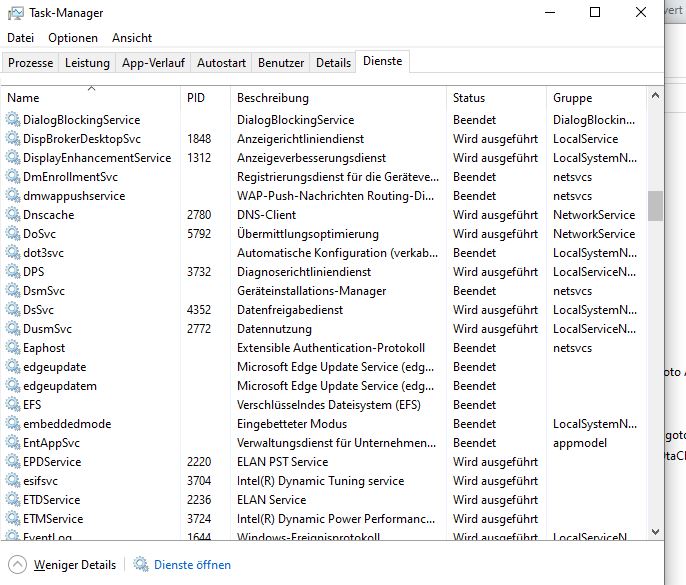686x585 pixels.
Task: Click the gear icon beside EntAppSvc
Action: (x=13, y=443)
